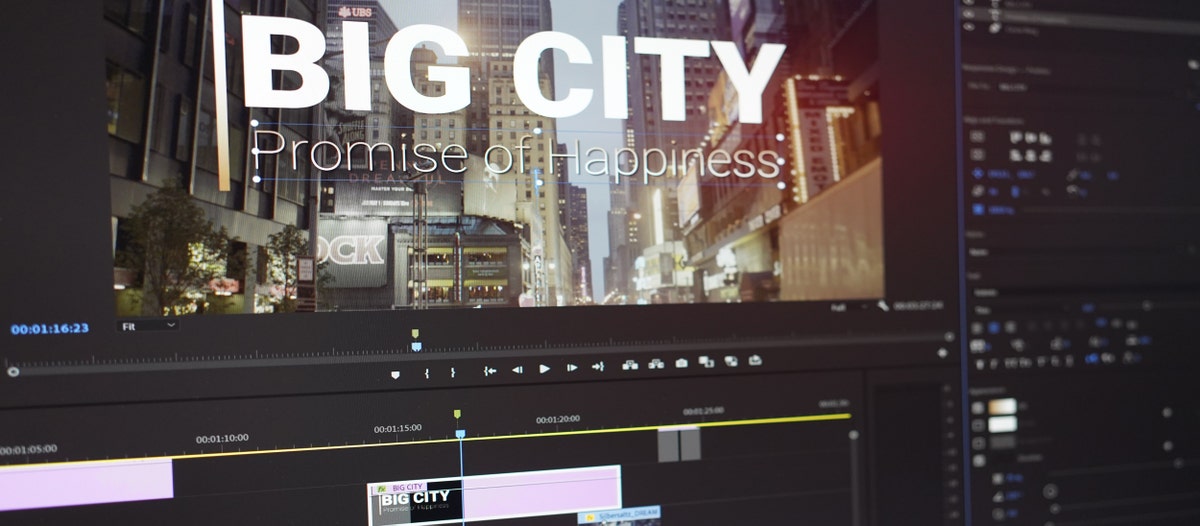Open the Fit zoom level dropdown
Viewport: 1200px width, 526px height.
pos(146,326)
